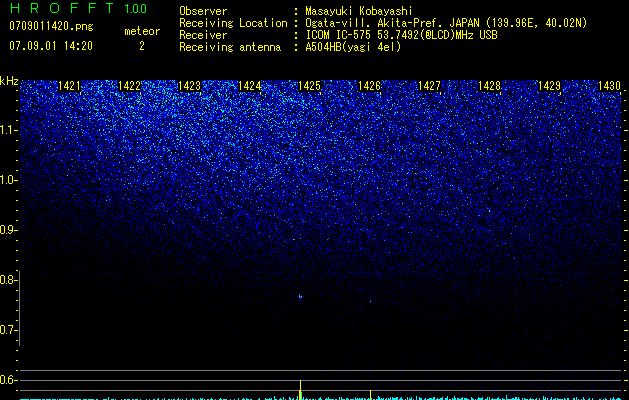
Task: Click the 1422 time marker
Action: [130, 85]
